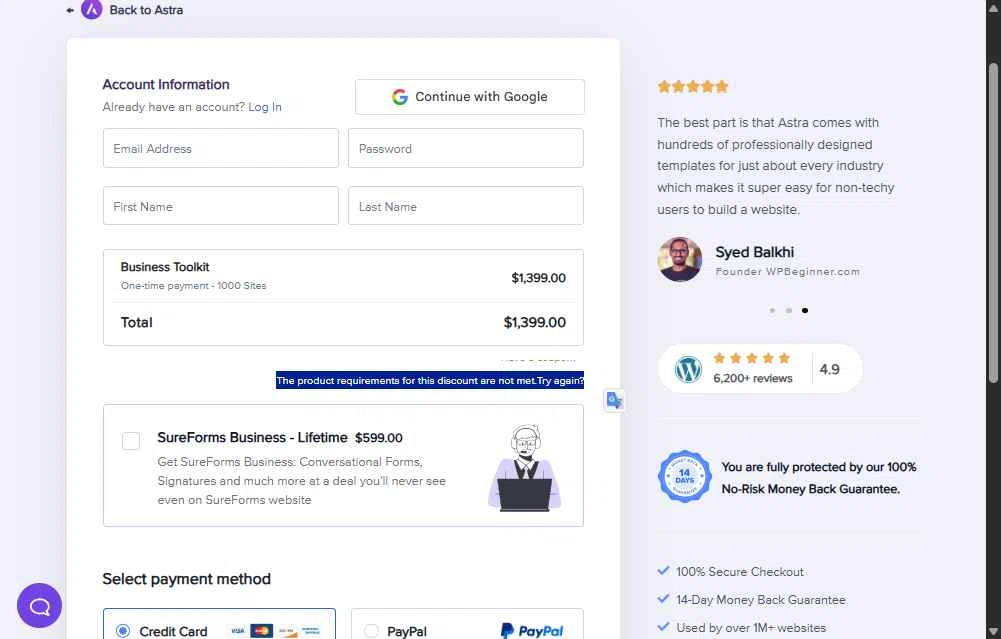Click the Account Information heading
This screenshot has width=1001, height=639.
(166, 84)
